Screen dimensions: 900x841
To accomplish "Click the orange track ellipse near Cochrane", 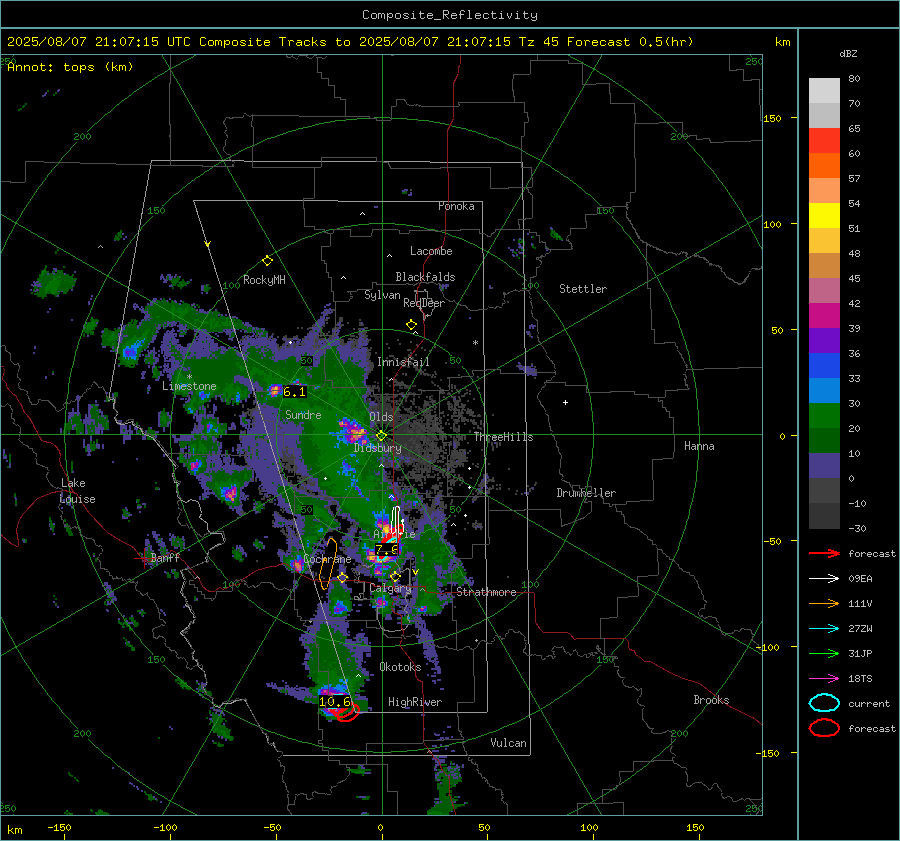I will click(328, 564).
